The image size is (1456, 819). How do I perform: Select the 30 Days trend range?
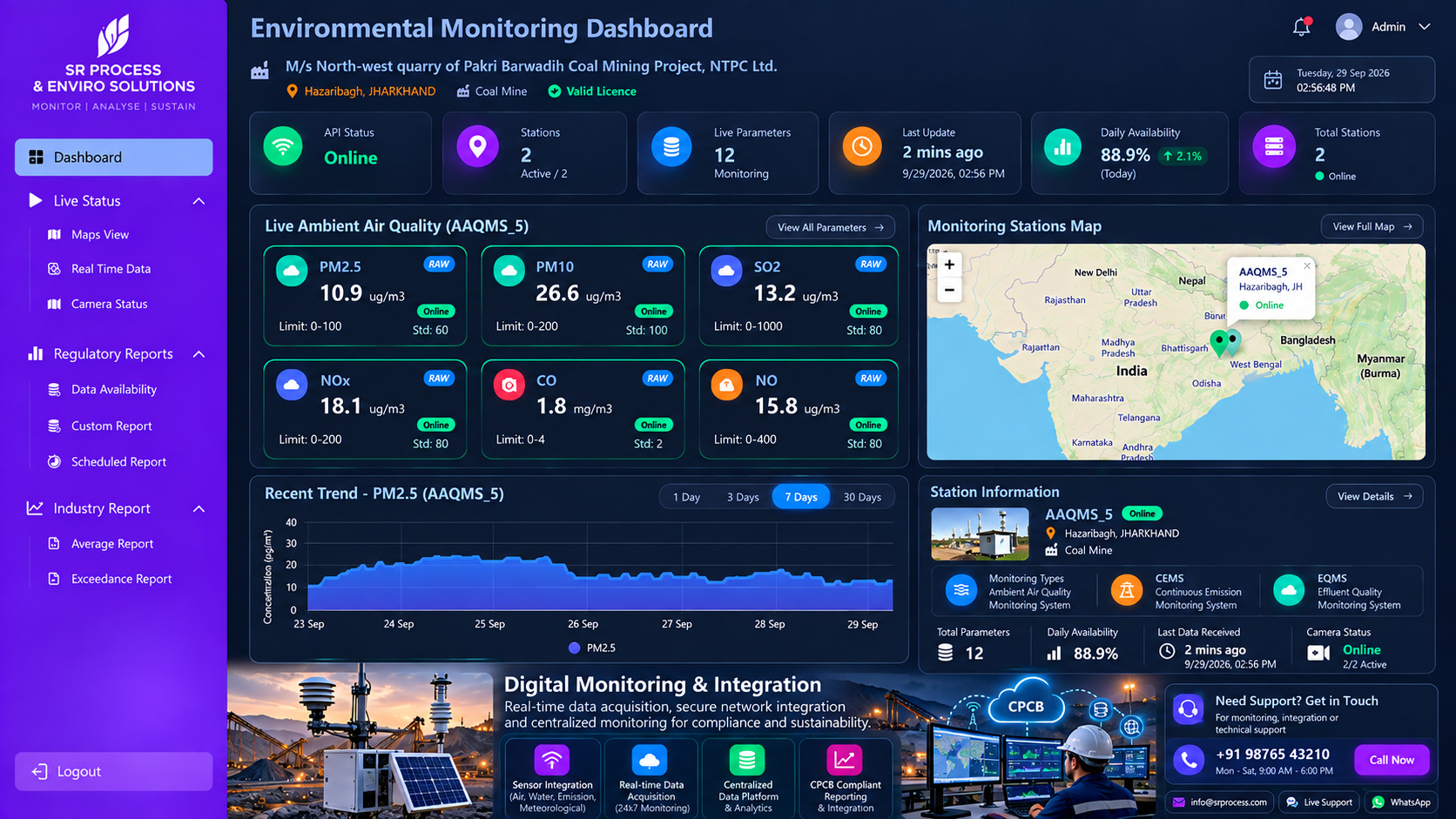tap(862, 497)
